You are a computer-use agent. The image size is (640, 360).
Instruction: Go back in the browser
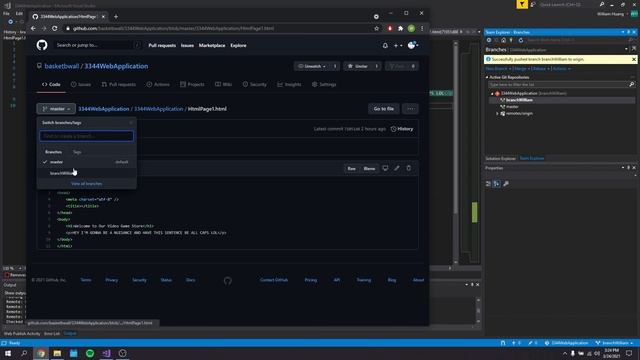point(33,29)
